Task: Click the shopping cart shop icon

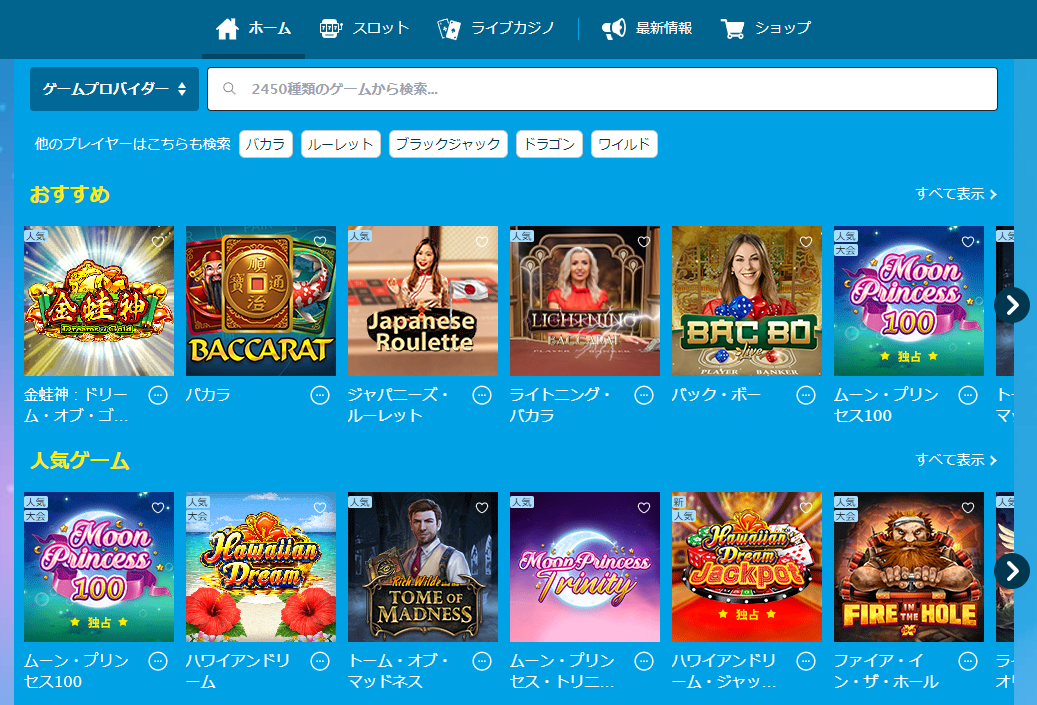Action: (732, 28)
